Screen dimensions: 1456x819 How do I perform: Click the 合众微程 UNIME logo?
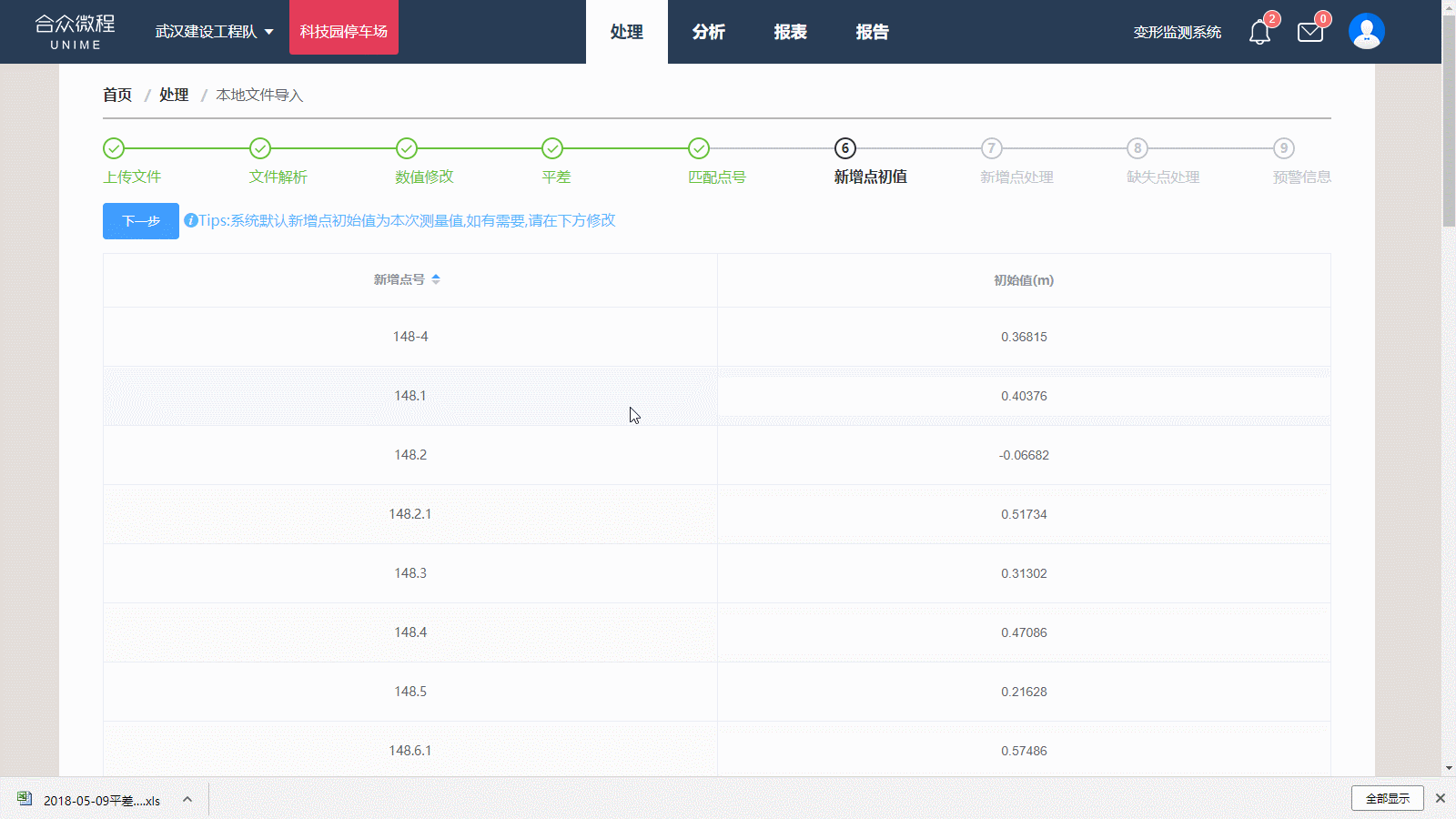click(x=76, y=32)
